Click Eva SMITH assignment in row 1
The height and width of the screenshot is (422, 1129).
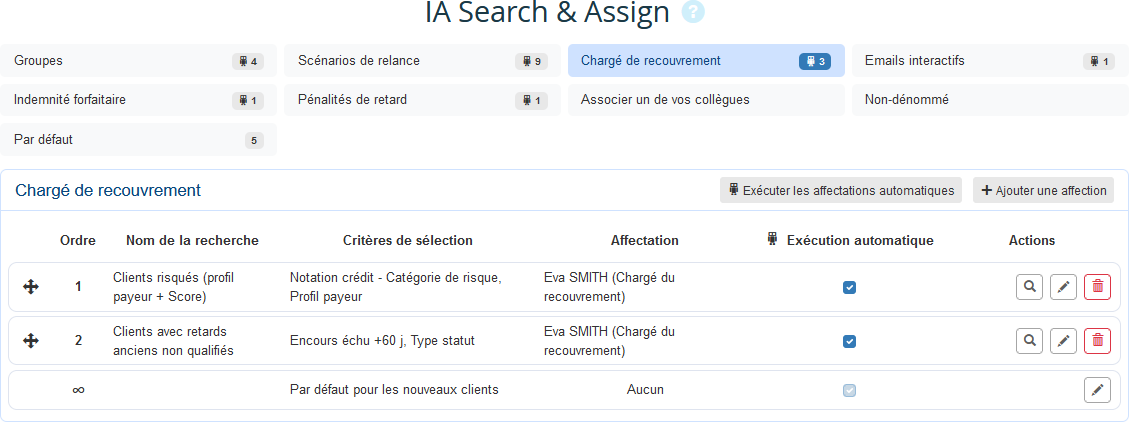[608, 287]
